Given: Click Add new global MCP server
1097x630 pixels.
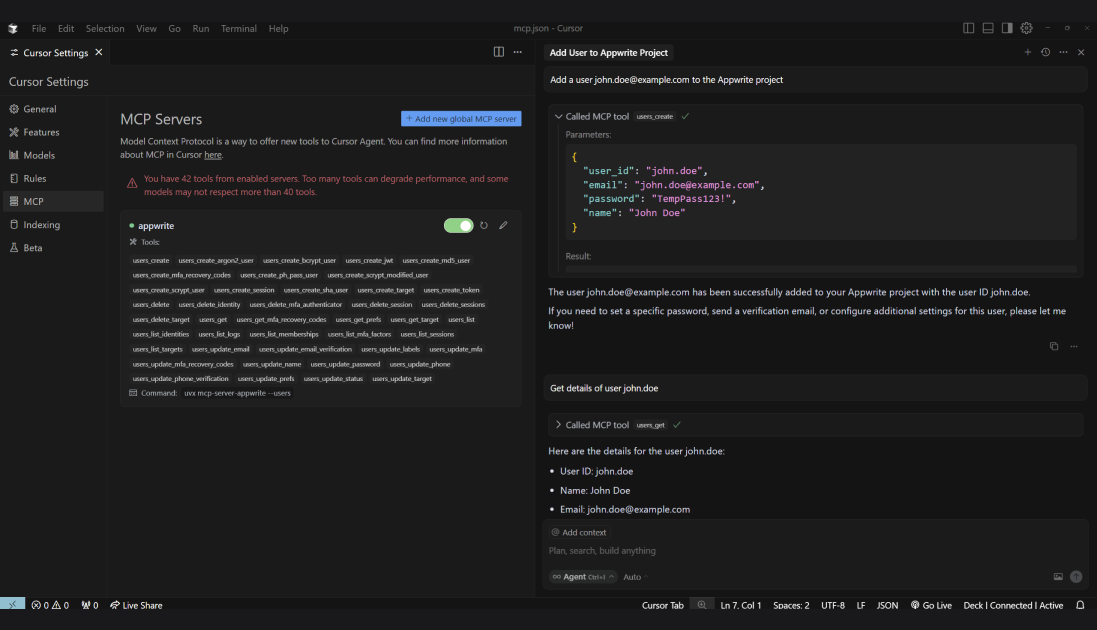Looking at the screenshot, I should click(x=461, y=118).
